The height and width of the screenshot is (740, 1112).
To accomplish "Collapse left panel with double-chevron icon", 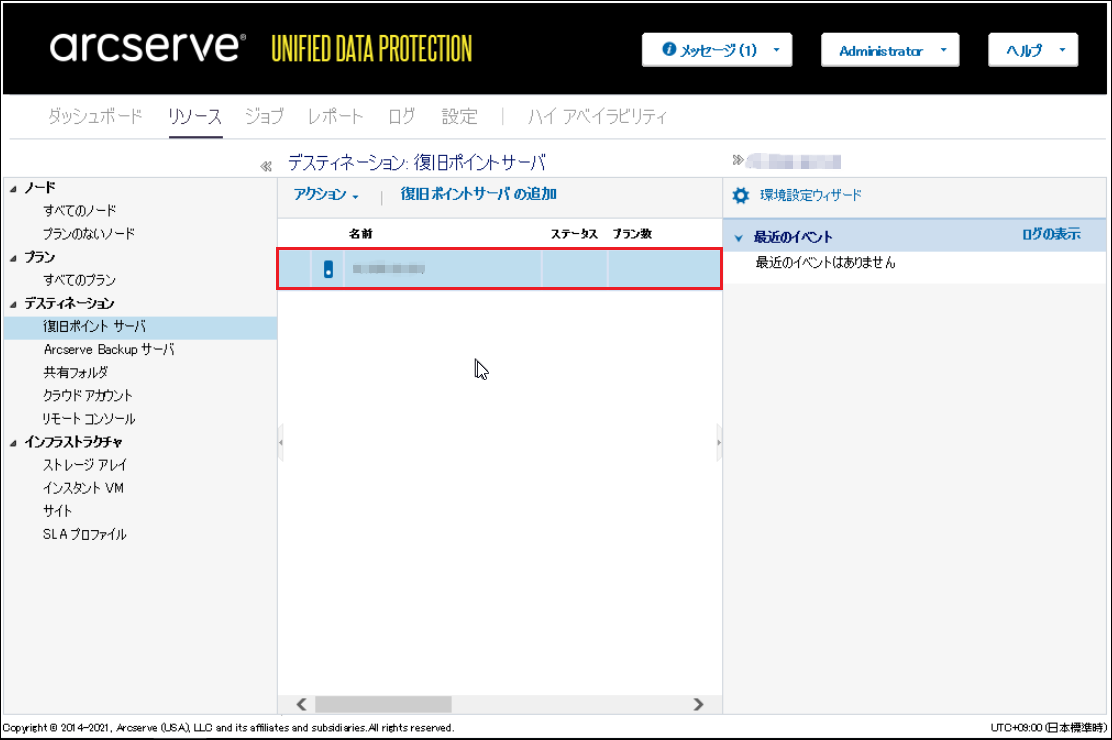I will point(266,166).
